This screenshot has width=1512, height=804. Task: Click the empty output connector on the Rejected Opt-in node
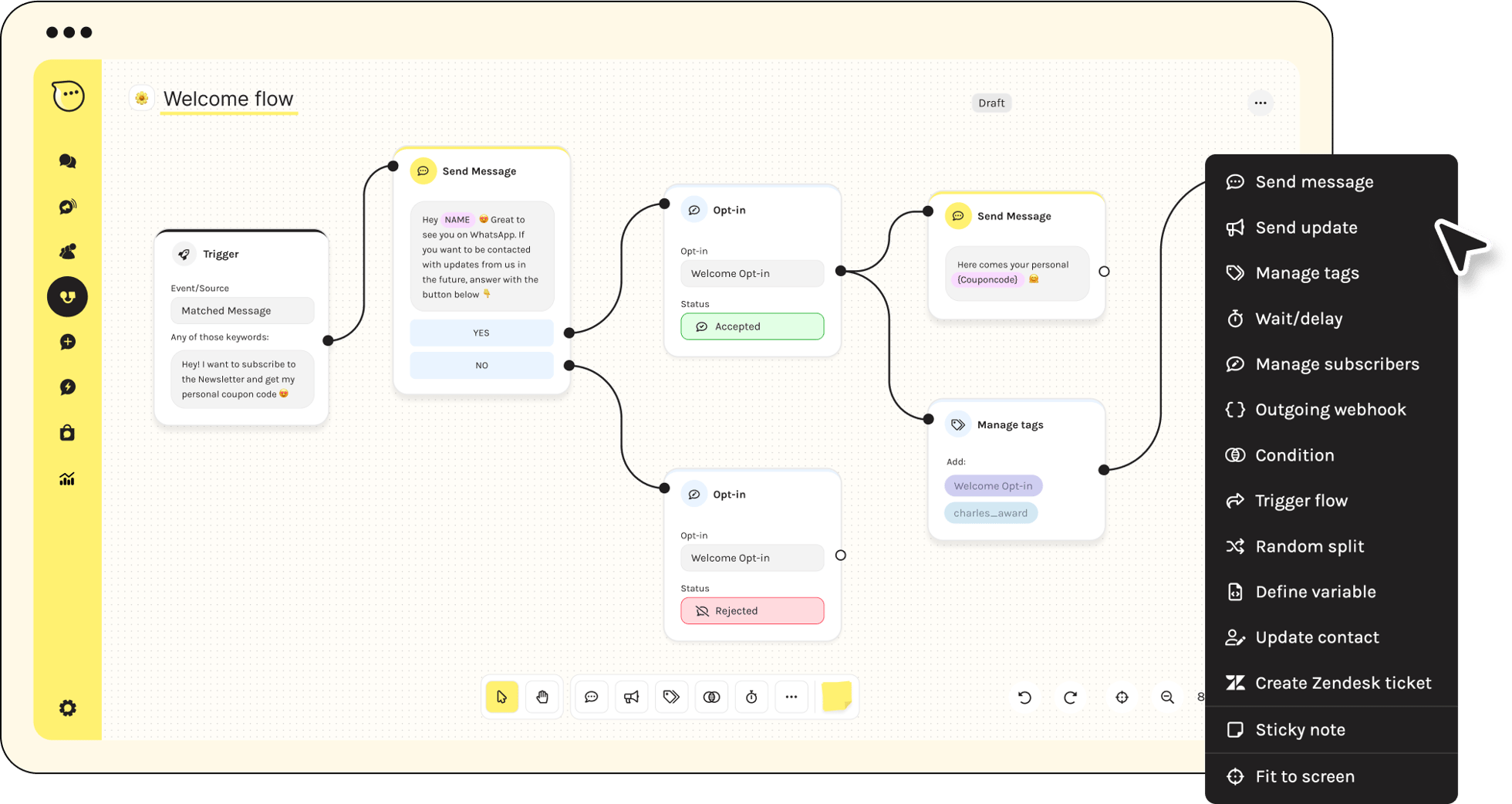(841, 556)
